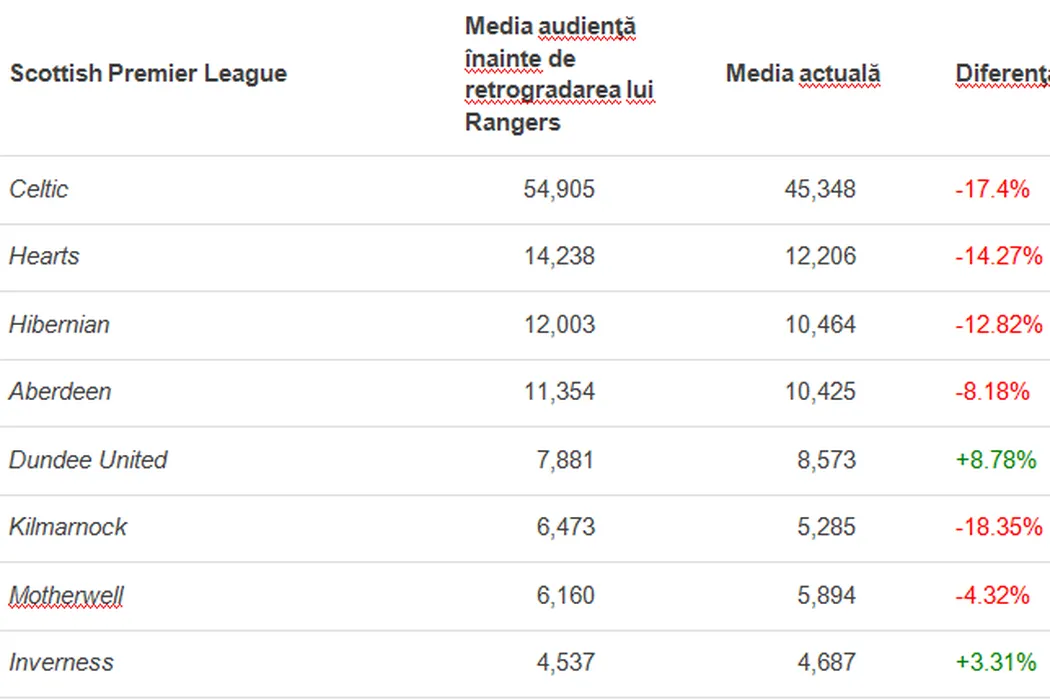
Task: Click the Celtic team name cell
Action: [x=39, y=189]
